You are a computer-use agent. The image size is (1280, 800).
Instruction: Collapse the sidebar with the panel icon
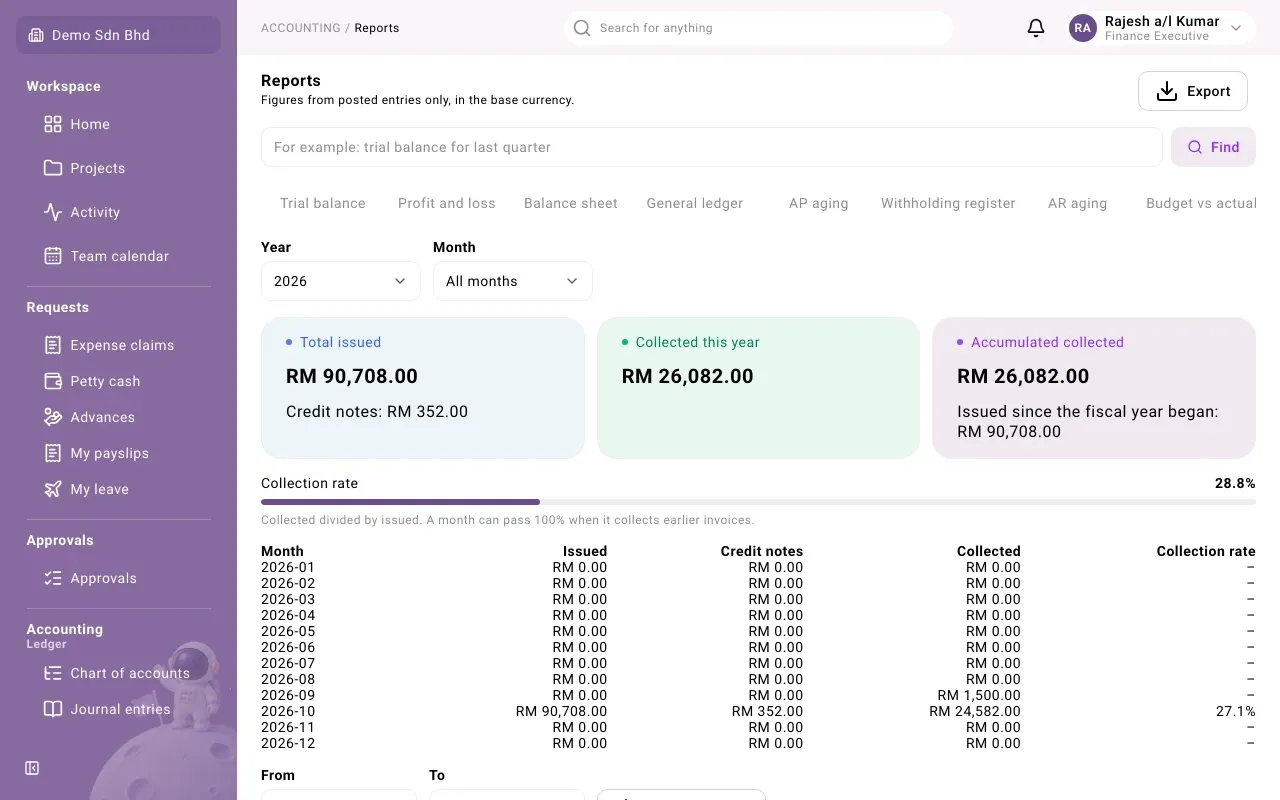pyautogui.click(x=32, y=768)
